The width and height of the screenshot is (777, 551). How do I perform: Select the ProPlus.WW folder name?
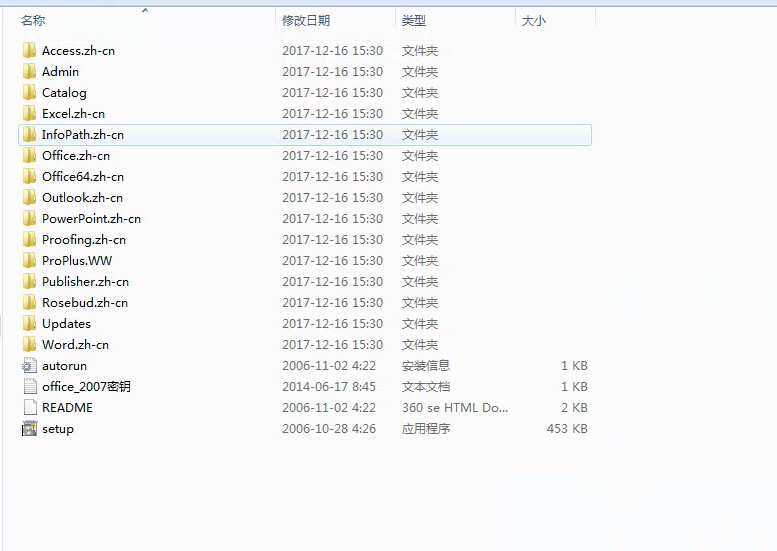(77, 260)
